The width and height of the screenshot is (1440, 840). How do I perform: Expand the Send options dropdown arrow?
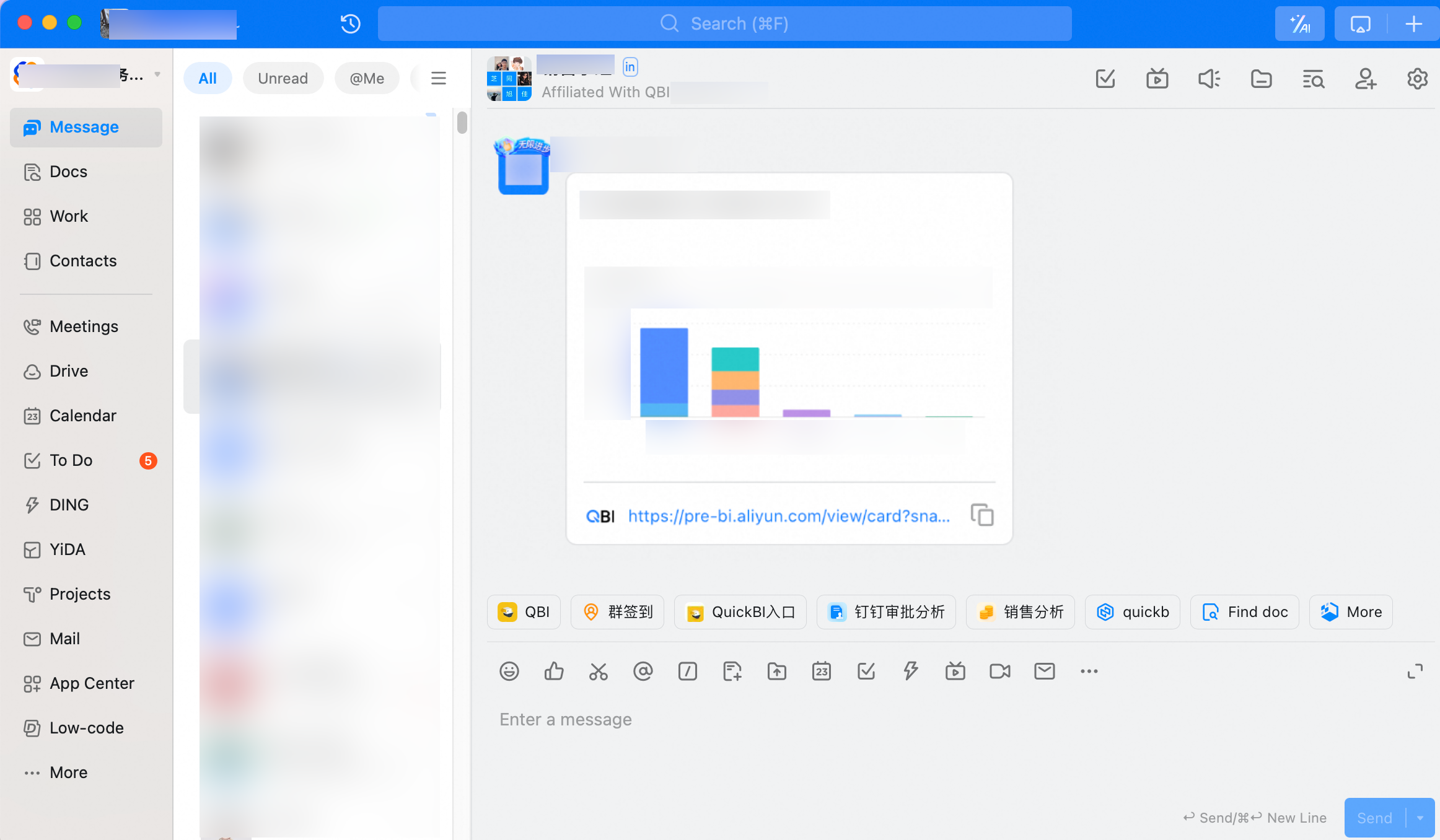(x=1420, y=818)
